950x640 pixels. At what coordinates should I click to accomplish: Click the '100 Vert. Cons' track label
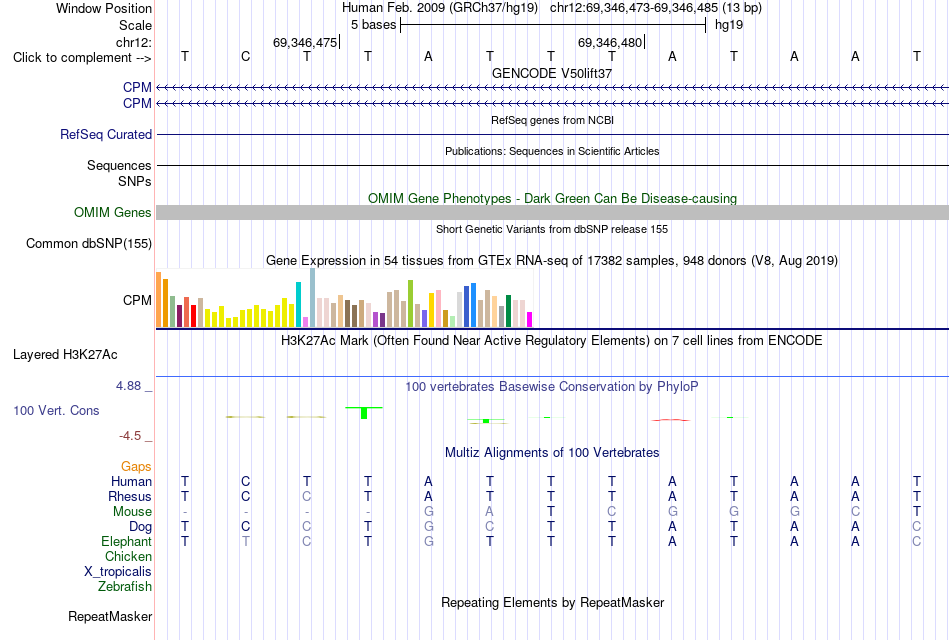click(x=56, y=410)
